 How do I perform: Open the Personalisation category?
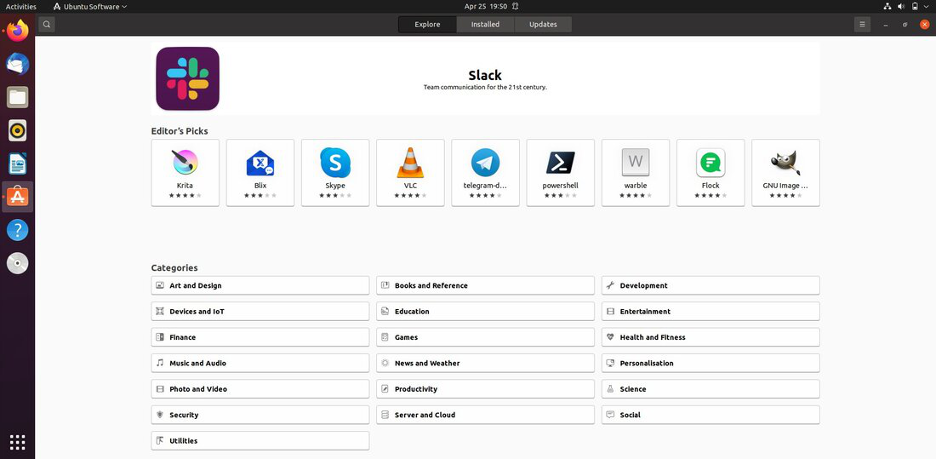coord(710,363)
